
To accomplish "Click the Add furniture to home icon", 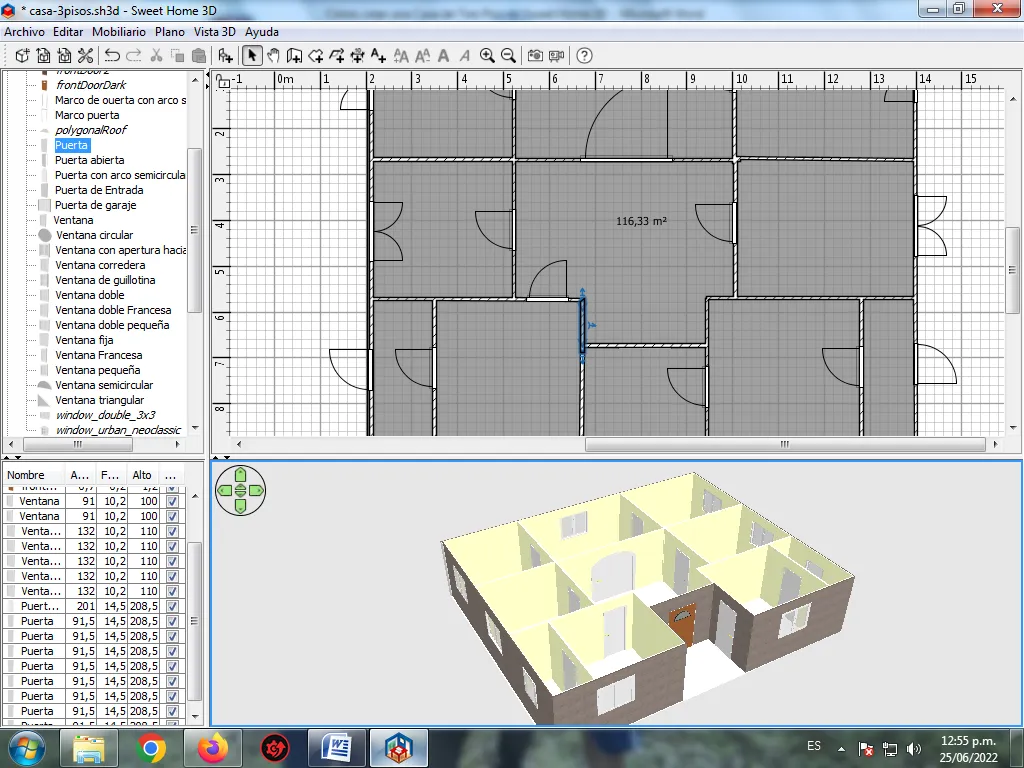I will 225,56.
